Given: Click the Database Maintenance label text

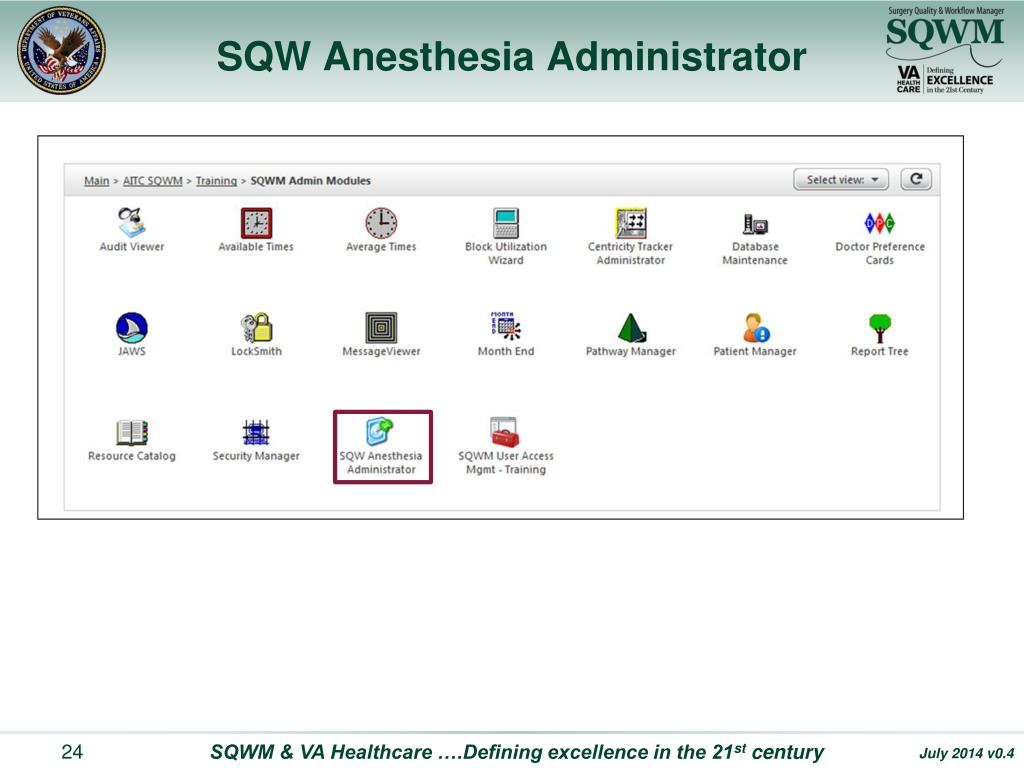Looking at the screenshot, I should click(x=755, y=253).
